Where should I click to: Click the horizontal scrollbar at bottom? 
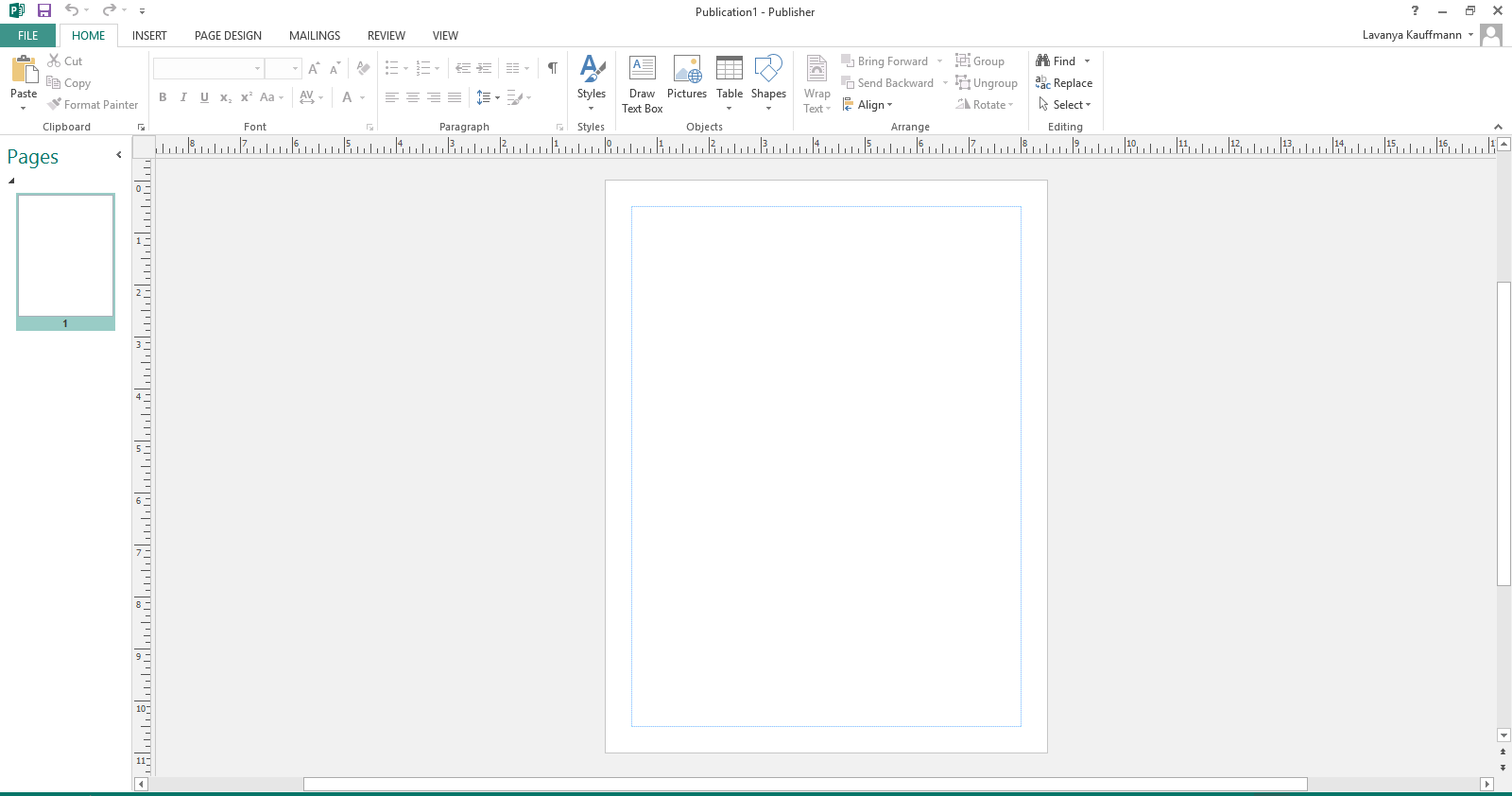pyautogui.click(x=804, y=785)
